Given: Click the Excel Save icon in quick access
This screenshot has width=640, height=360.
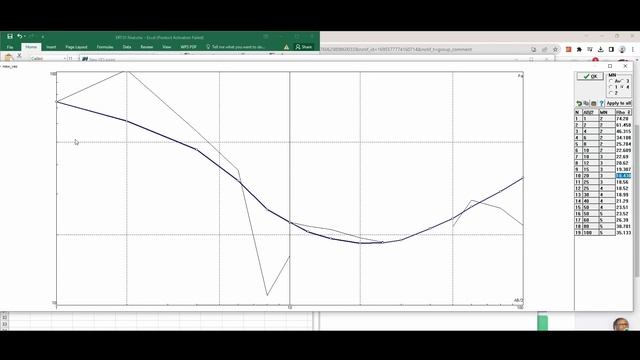Looking at the screenshot, I should coord(10,37).
